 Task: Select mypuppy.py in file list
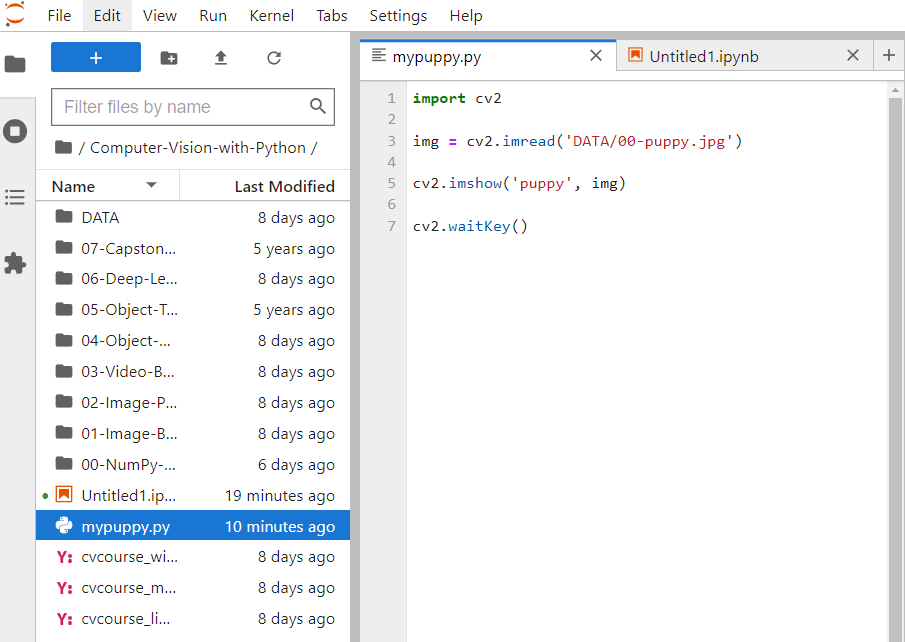(x=193, y=526)
